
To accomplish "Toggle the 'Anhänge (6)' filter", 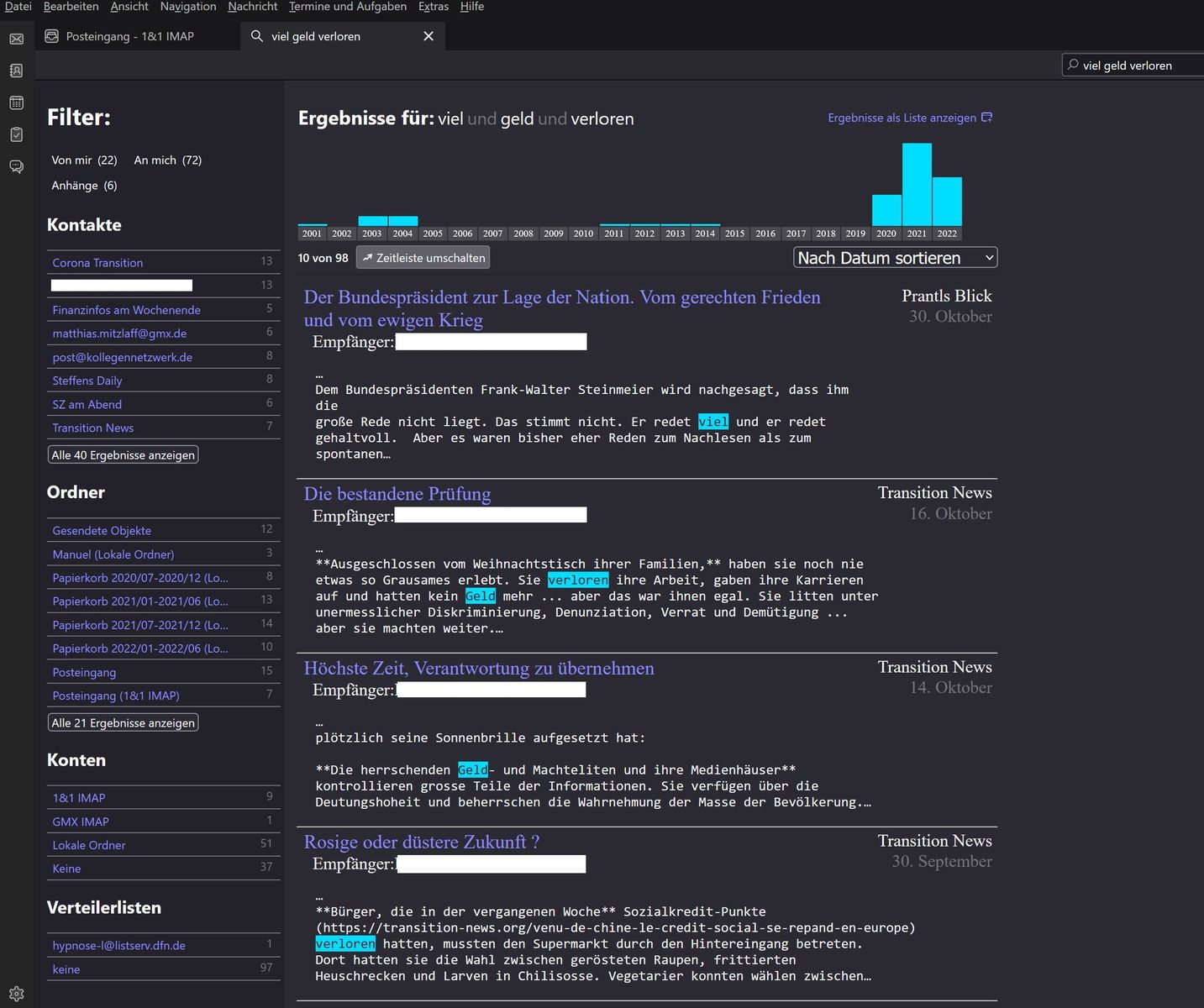I will (x=84, y=186).
